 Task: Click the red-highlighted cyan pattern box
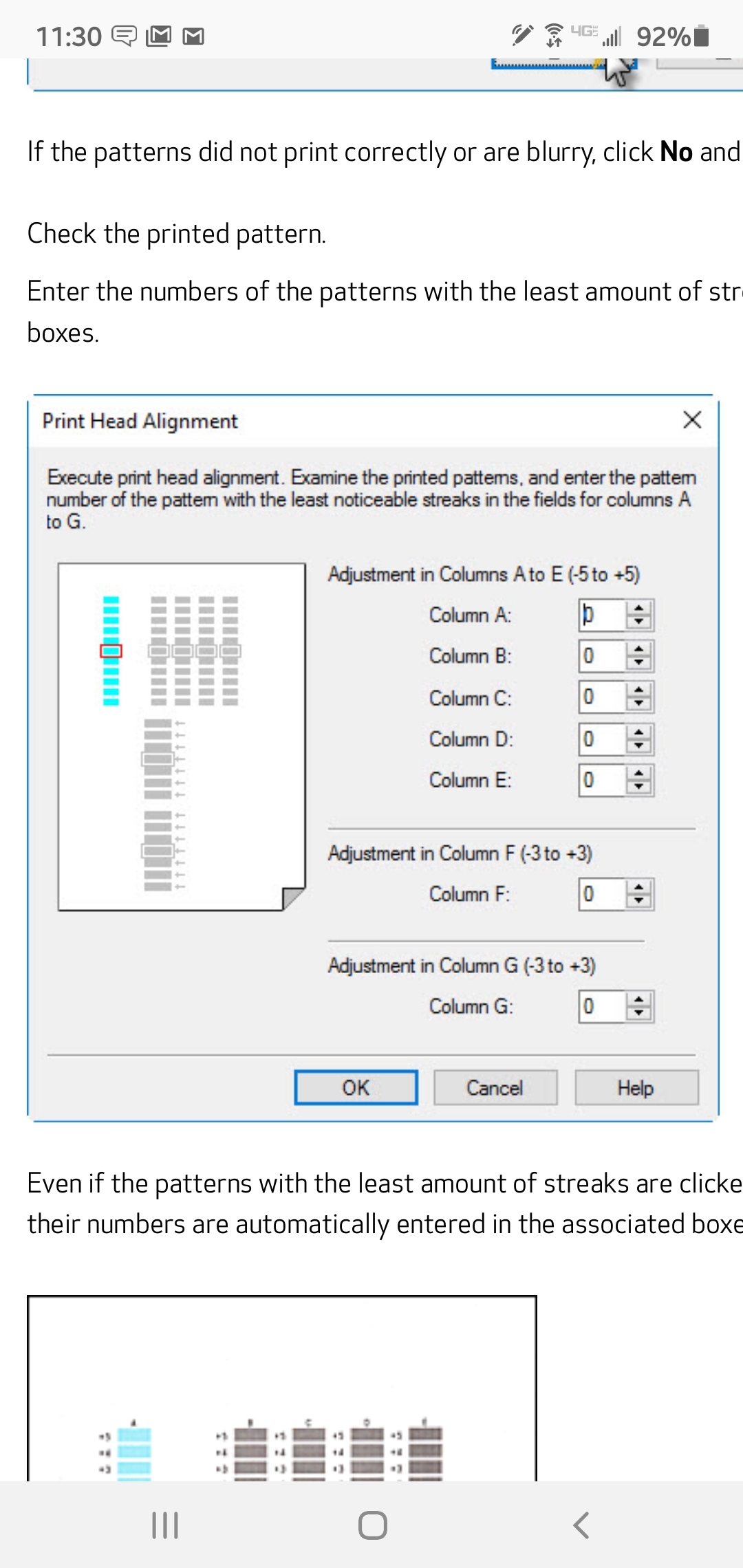[x=111, y=651]
